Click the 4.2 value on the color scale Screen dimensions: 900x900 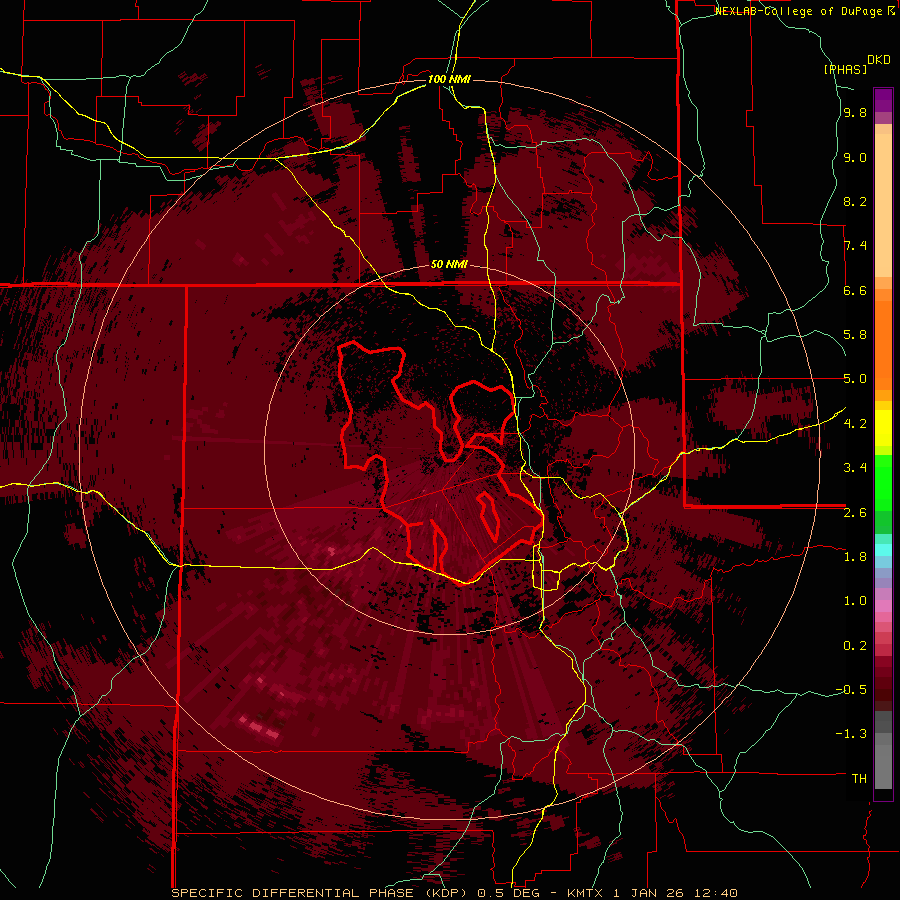pos(855,424)
